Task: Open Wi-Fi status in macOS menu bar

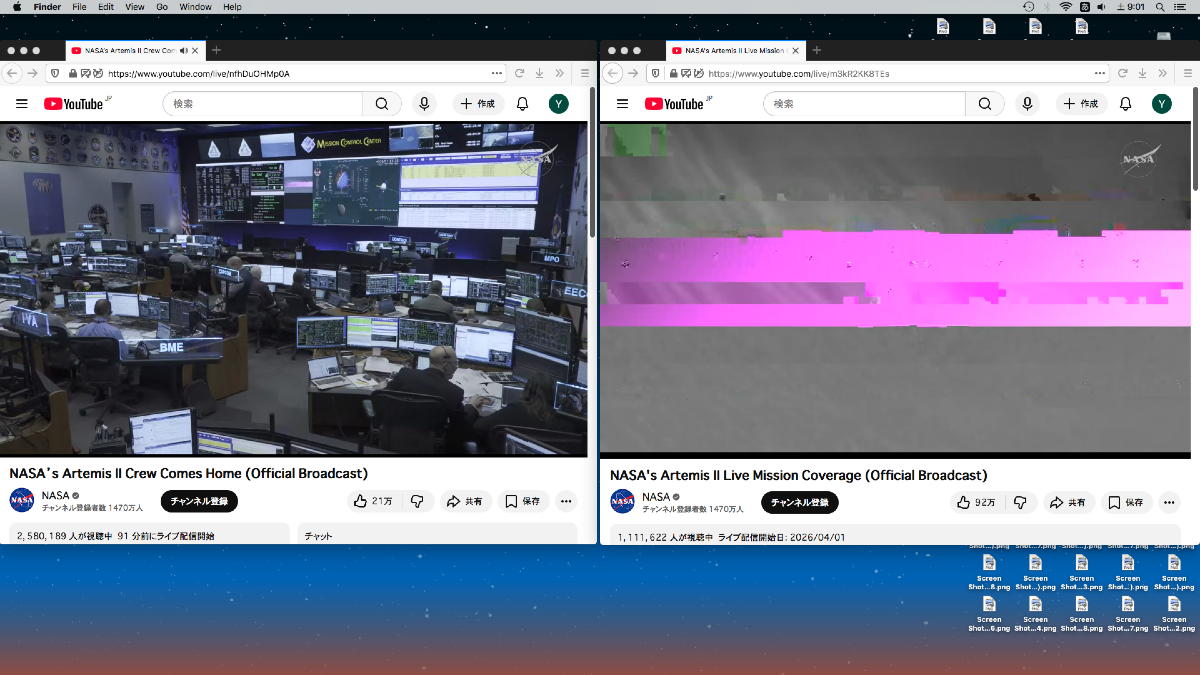Action: point(1066,7)
